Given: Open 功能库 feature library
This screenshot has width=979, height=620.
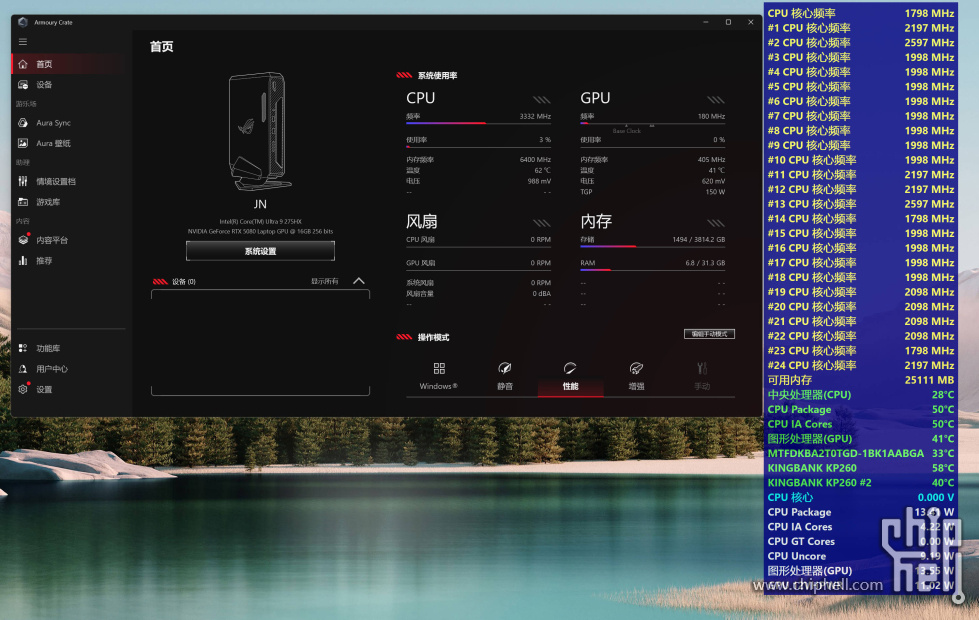Looking at the screenshot, I should 71,348.
